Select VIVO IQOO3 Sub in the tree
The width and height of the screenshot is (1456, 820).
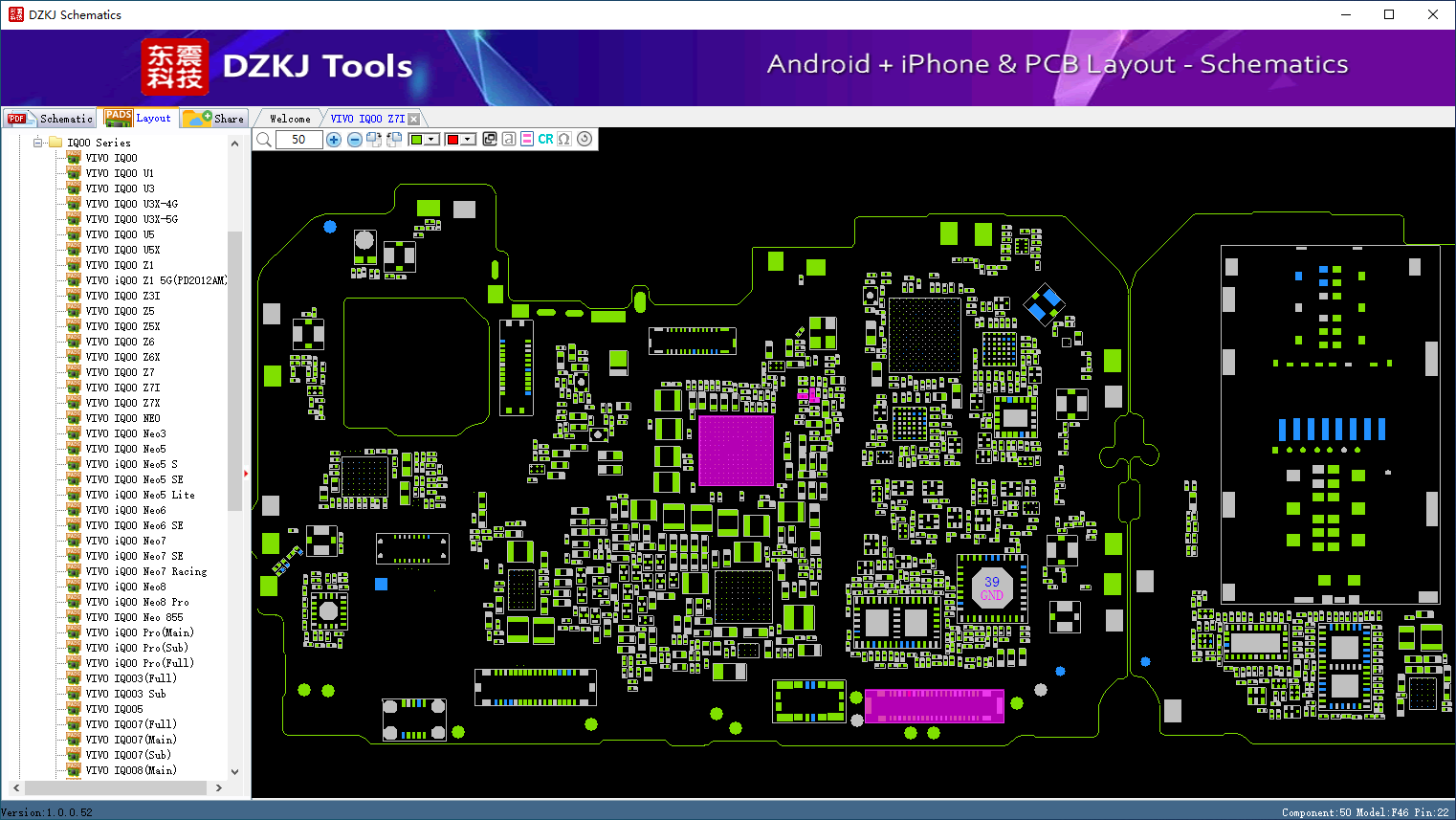(x=125, y=694)
